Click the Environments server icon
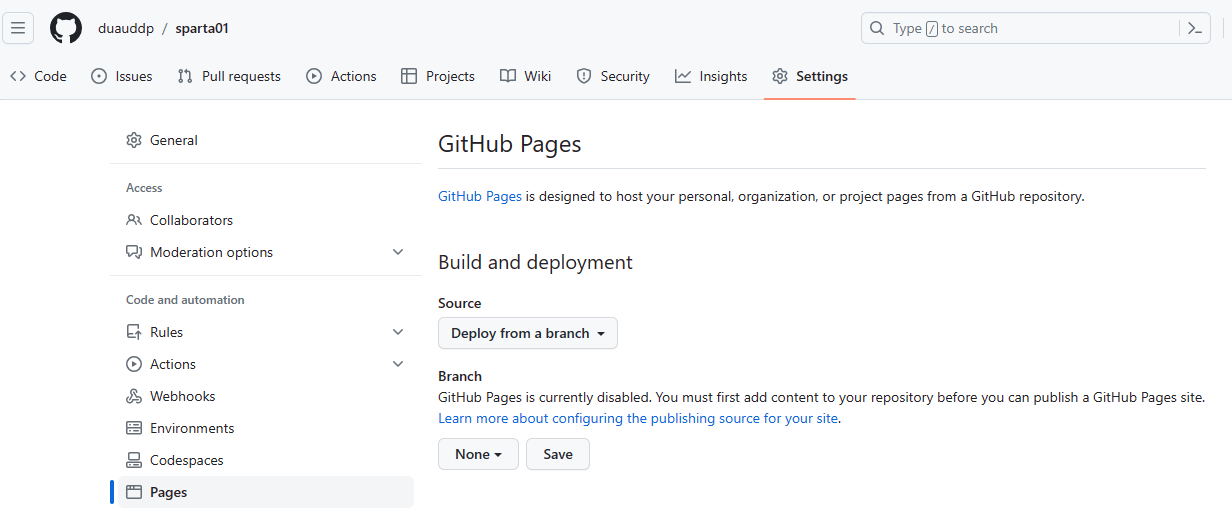Screen dimensions: 1232x514 134,428
